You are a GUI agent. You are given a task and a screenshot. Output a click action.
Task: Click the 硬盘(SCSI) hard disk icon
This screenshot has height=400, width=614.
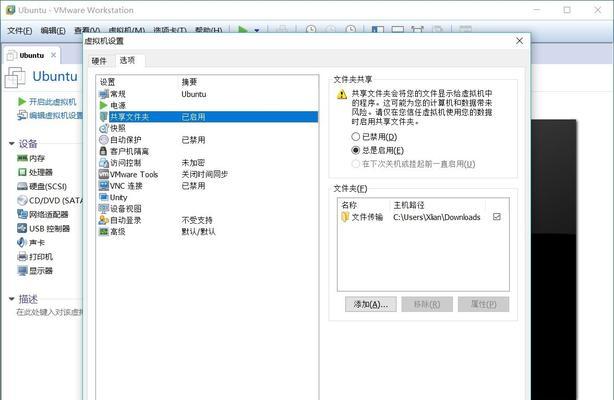click(22, 186)
